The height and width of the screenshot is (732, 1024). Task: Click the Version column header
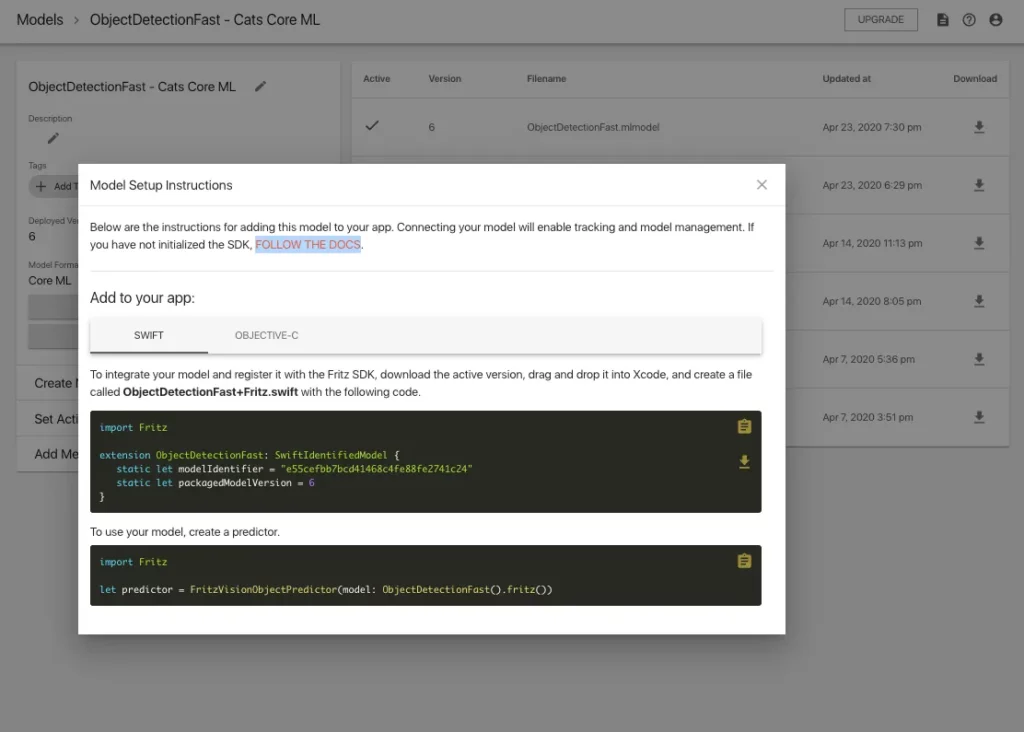(x=445, y=78)
